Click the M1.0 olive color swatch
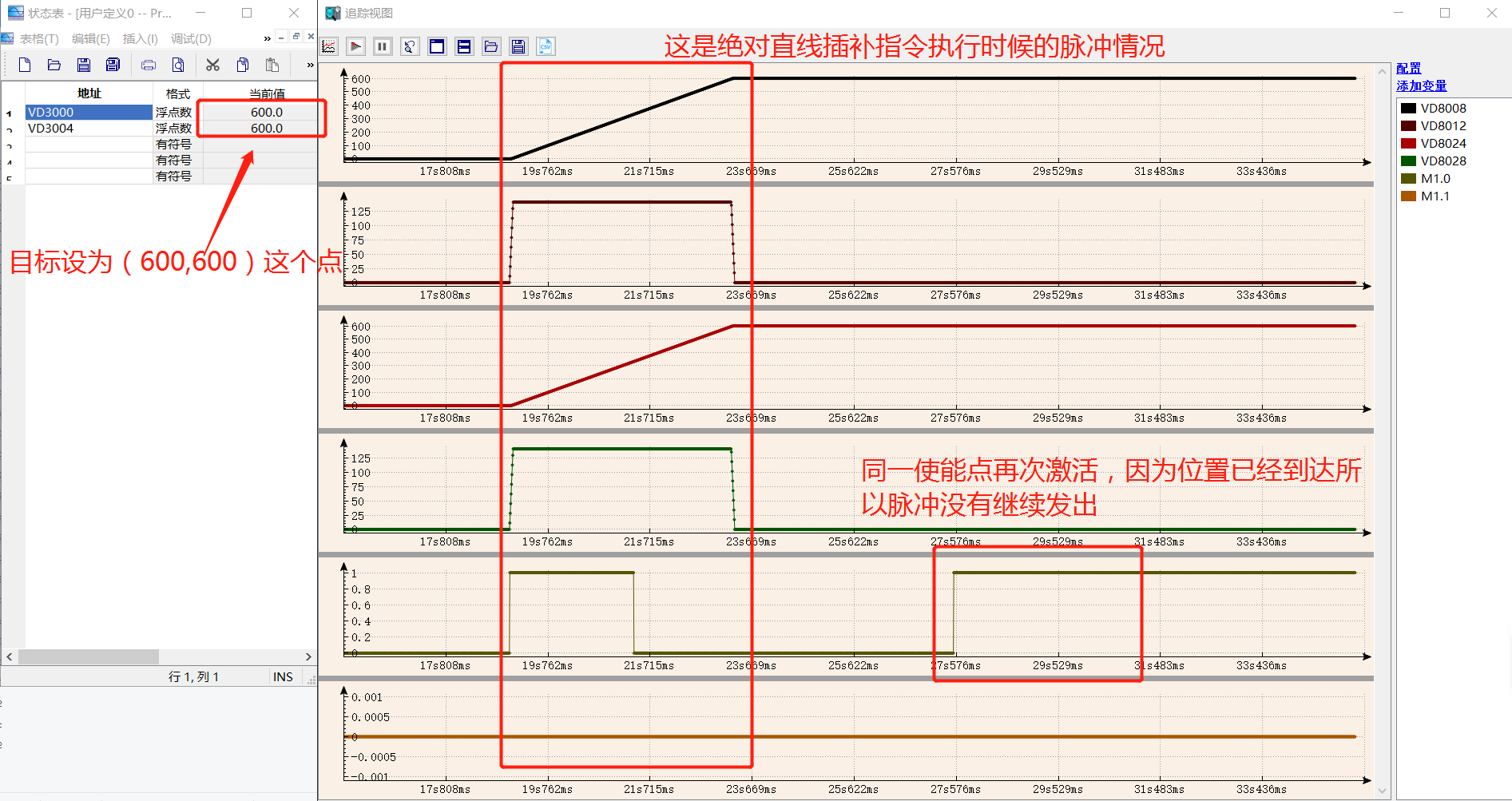 (x=1408, y=179)
